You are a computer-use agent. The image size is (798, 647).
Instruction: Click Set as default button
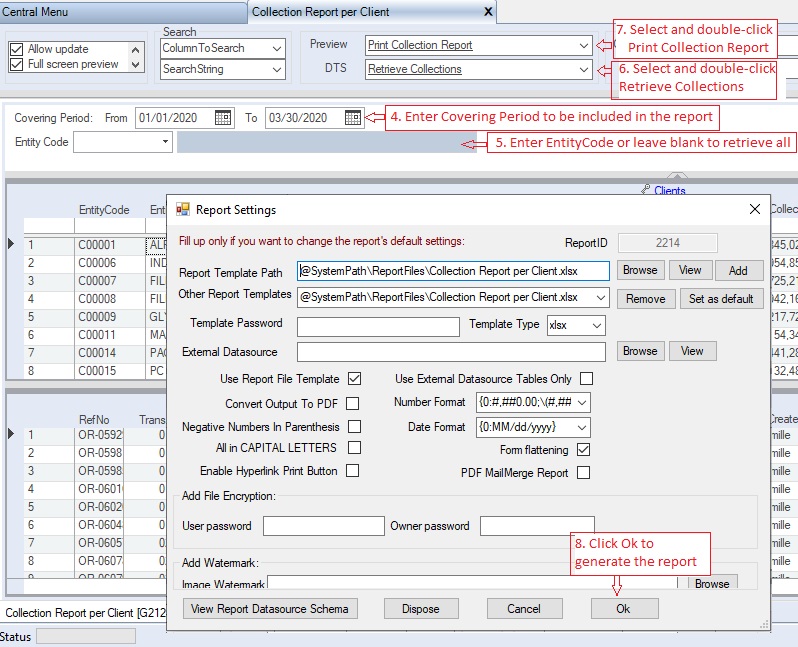(721, 299)
